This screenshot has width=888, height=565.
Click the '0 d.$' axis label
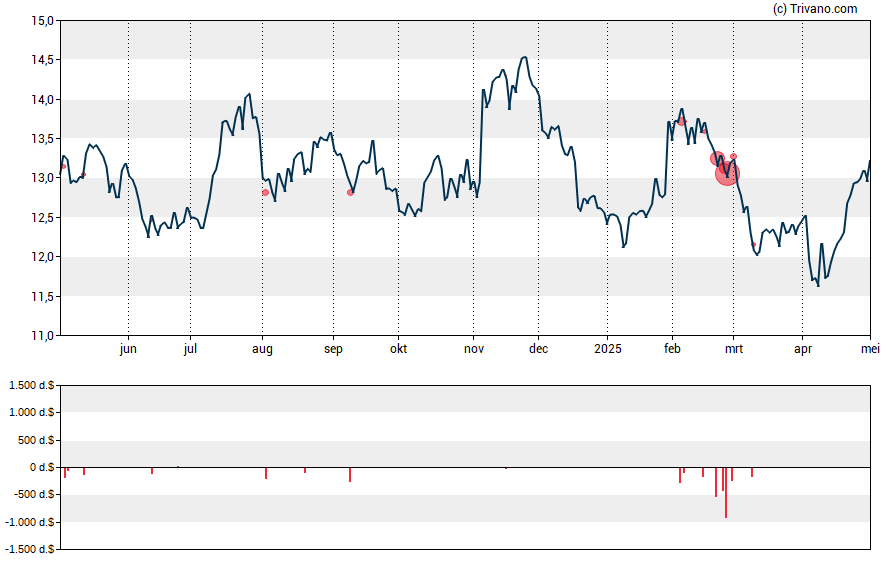coord(42,467)
